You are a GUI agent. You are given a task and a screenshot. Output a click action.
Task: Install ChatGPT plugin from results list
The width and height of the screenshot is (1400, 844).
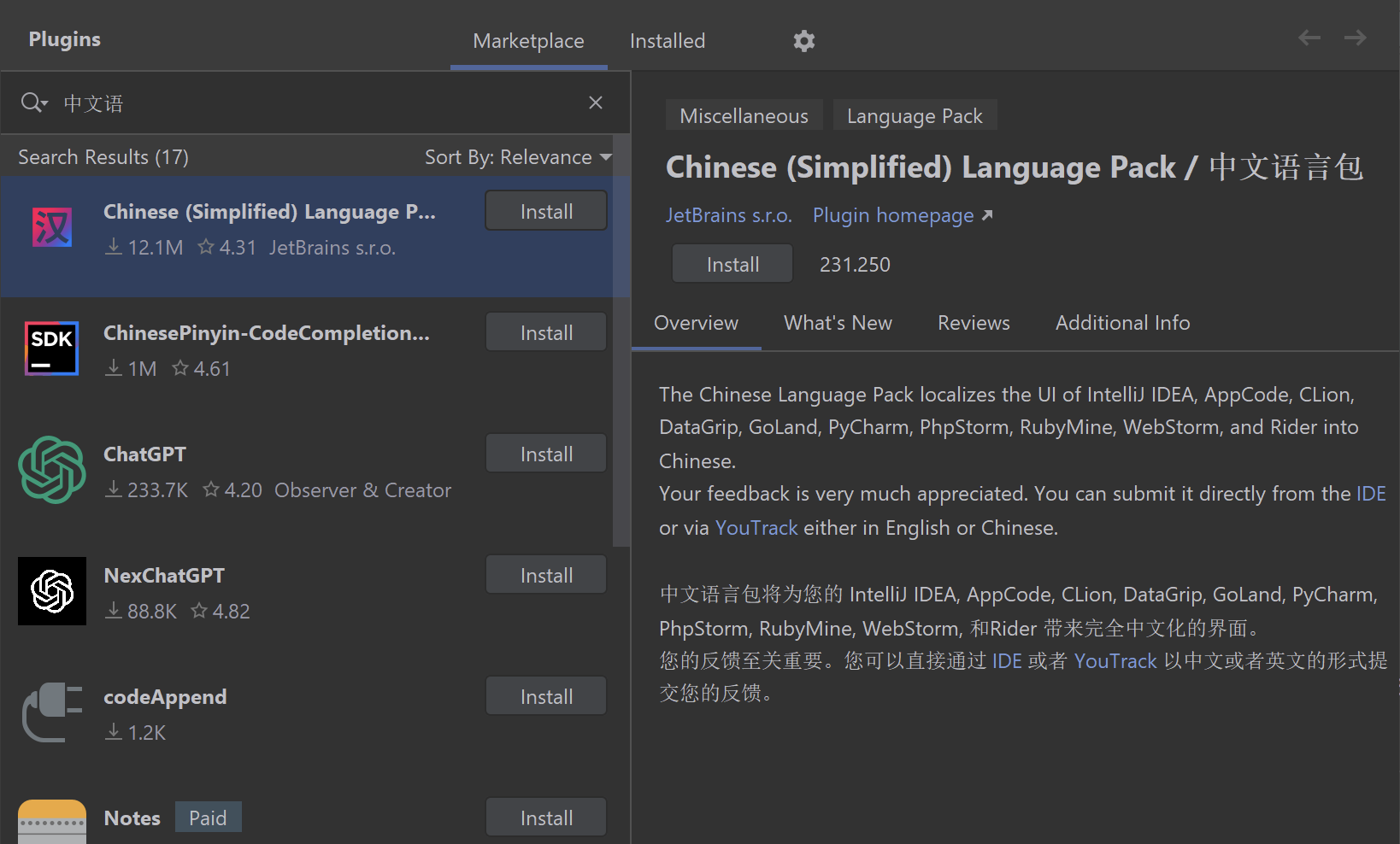point(546,454)
